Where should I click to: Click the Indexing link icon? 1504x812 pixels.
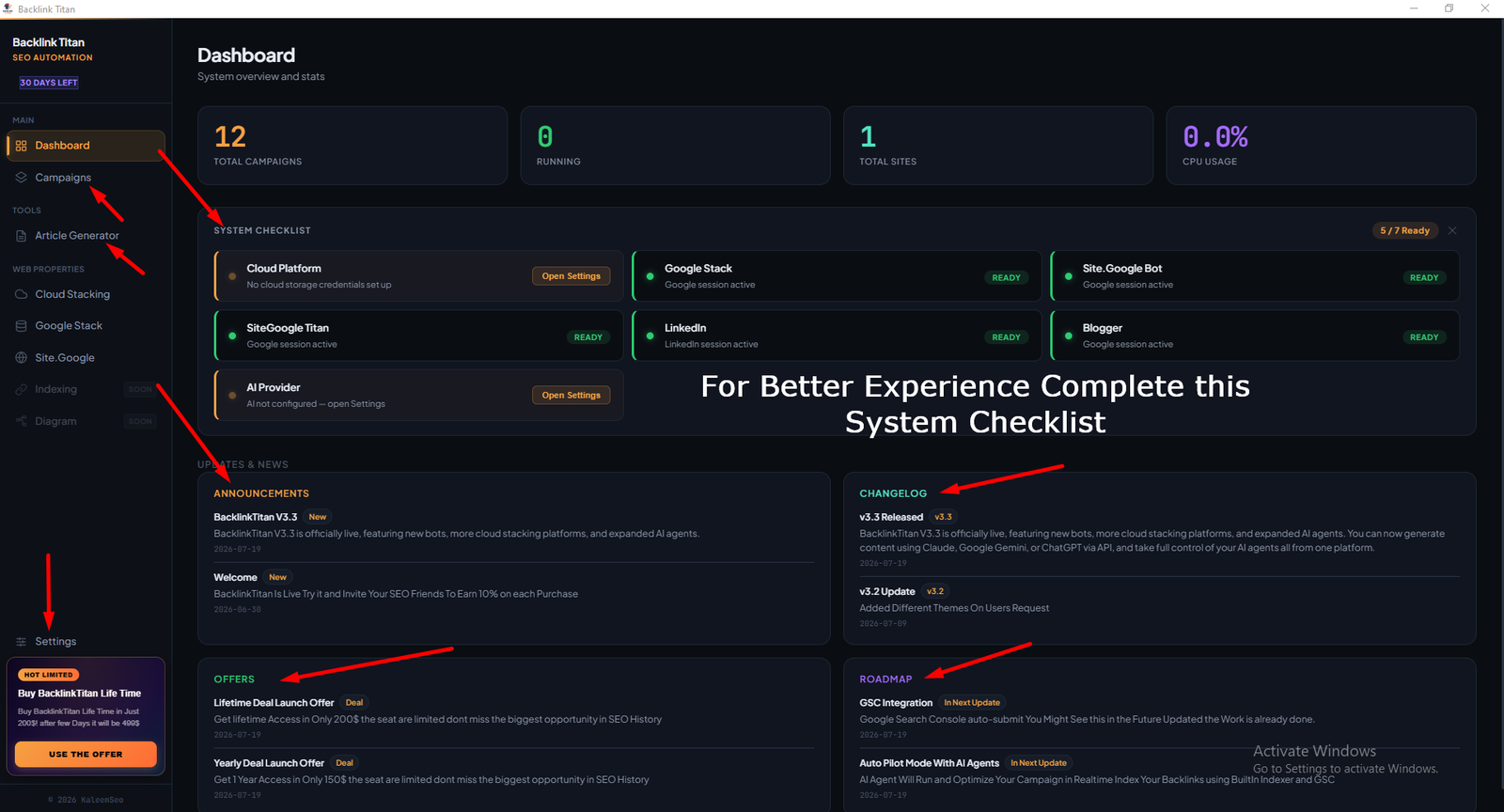pos(21,389)
